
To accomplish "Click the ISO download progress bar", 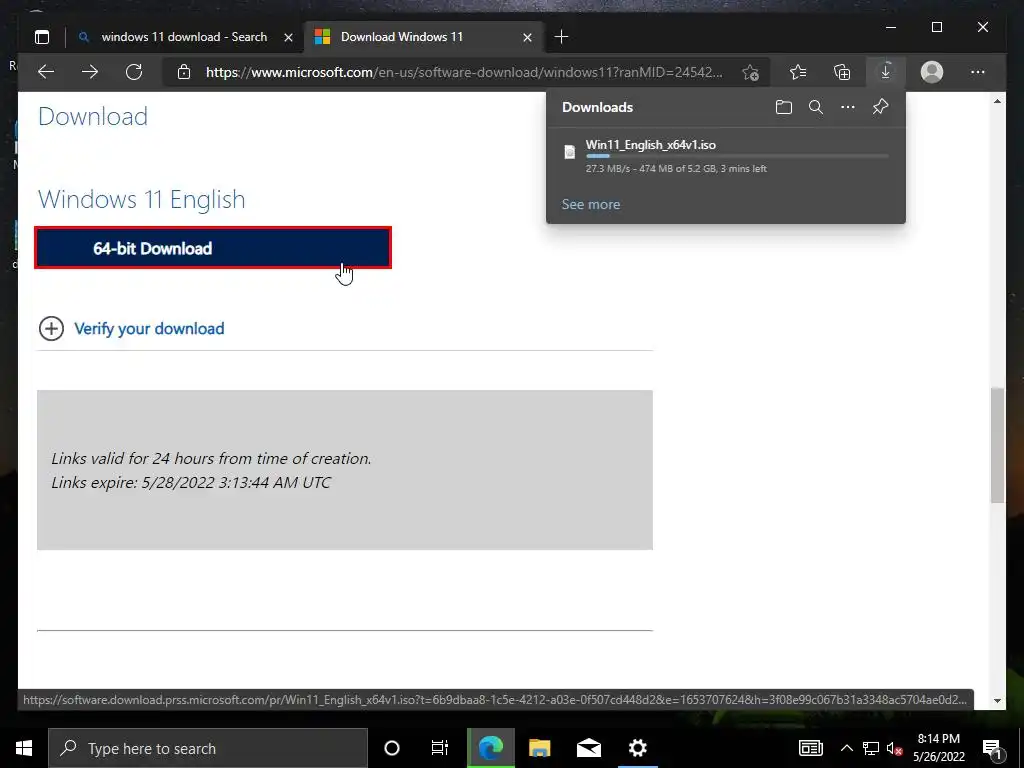I will 737,156.
